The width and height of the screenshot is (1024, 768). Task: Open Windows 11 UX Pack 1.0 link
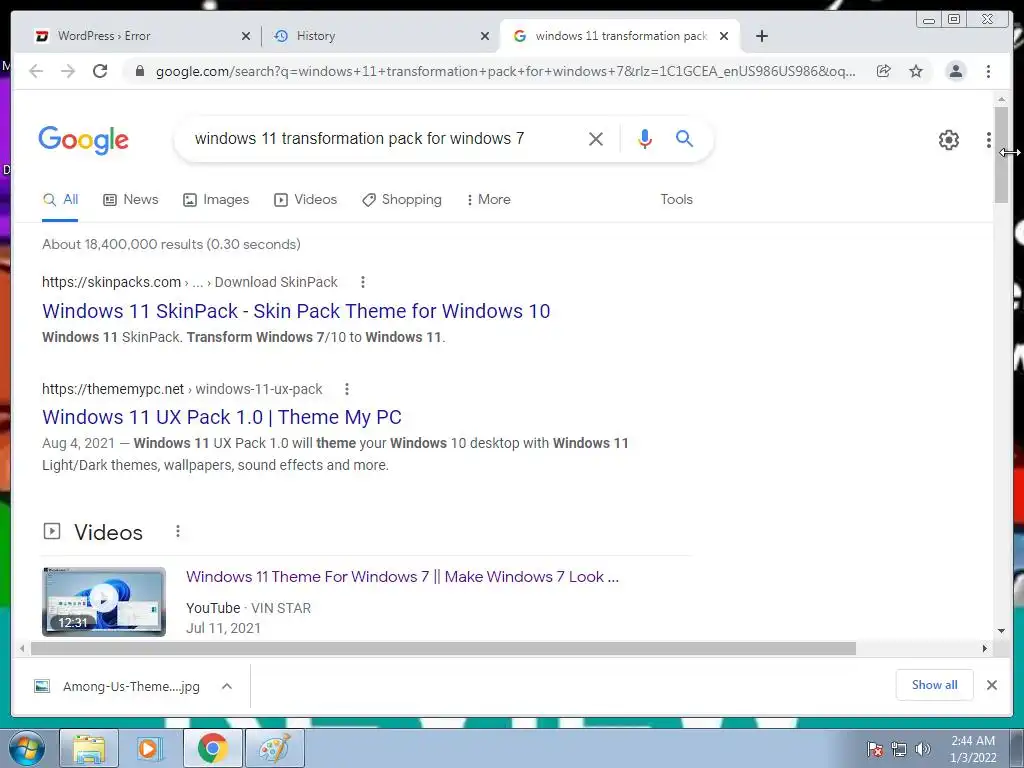tap(221, 417)
